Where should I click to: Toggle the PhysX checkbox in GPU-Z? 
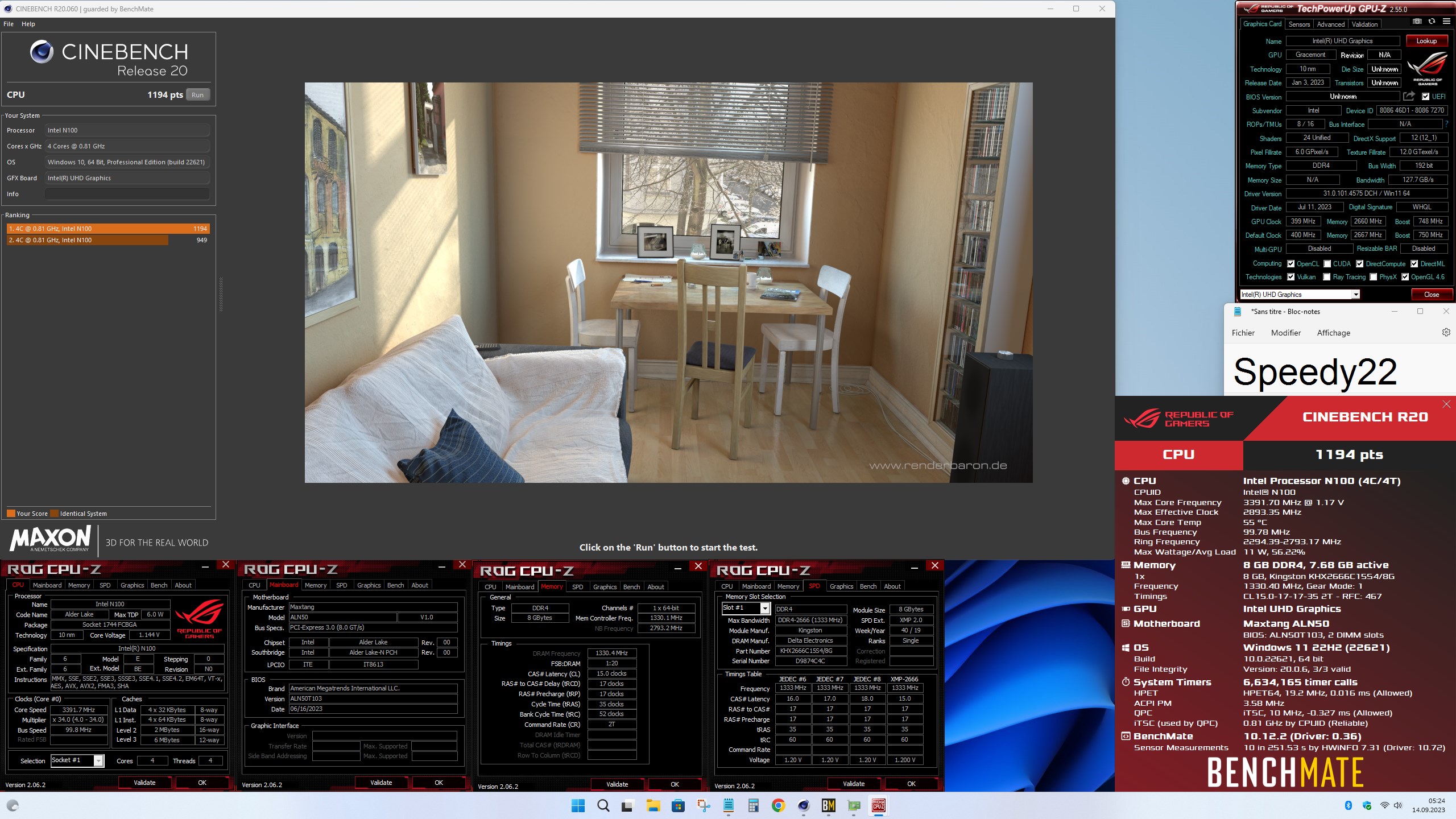pyautogui.click(x=1374, y=277)
